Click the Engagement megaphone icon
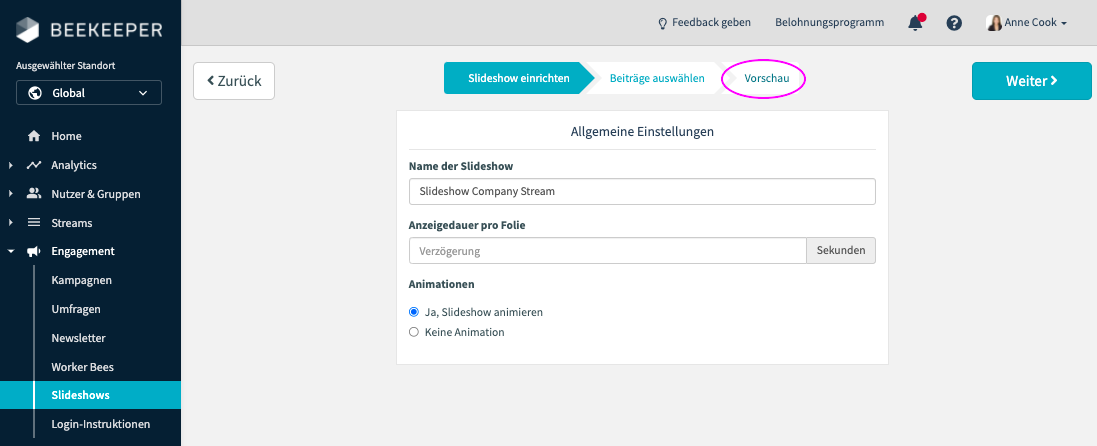 click(34, 251)
